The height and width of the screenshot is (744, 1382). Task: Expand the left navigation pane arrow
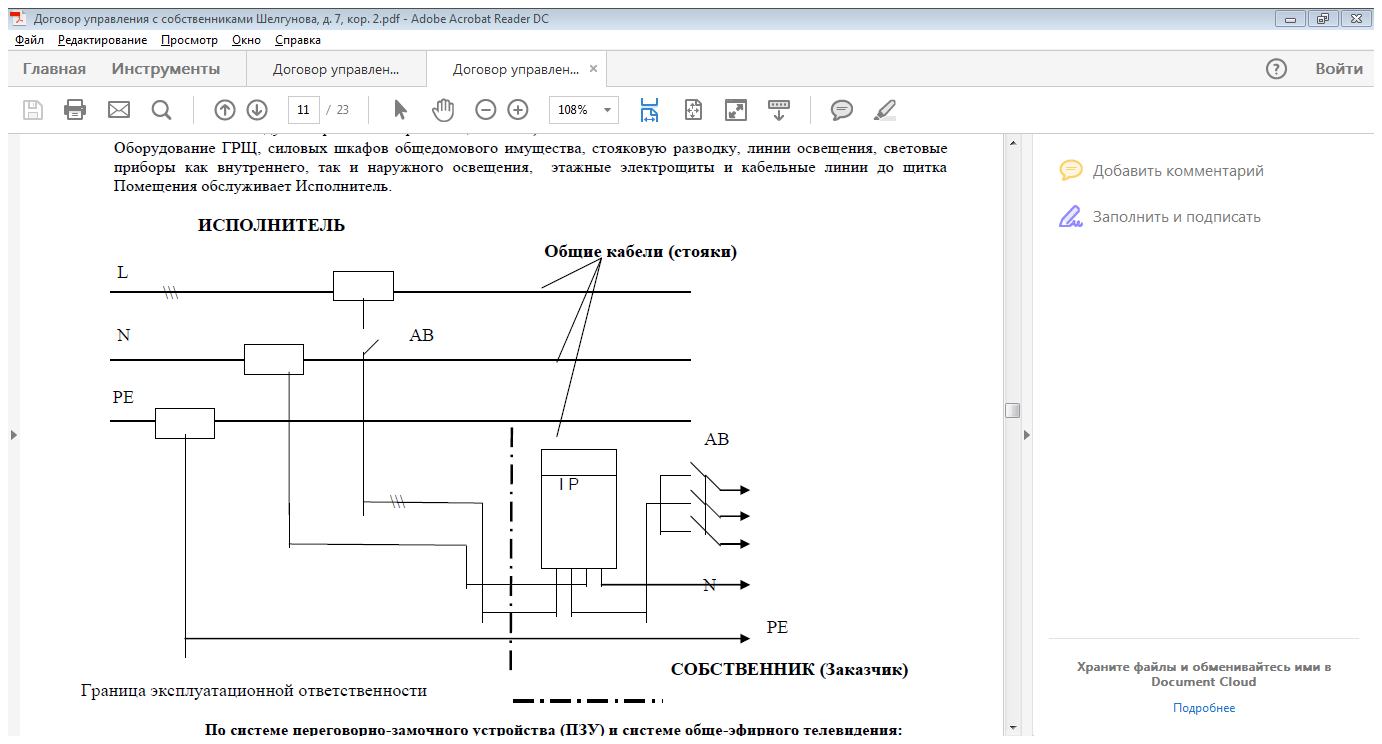[13, 434]
